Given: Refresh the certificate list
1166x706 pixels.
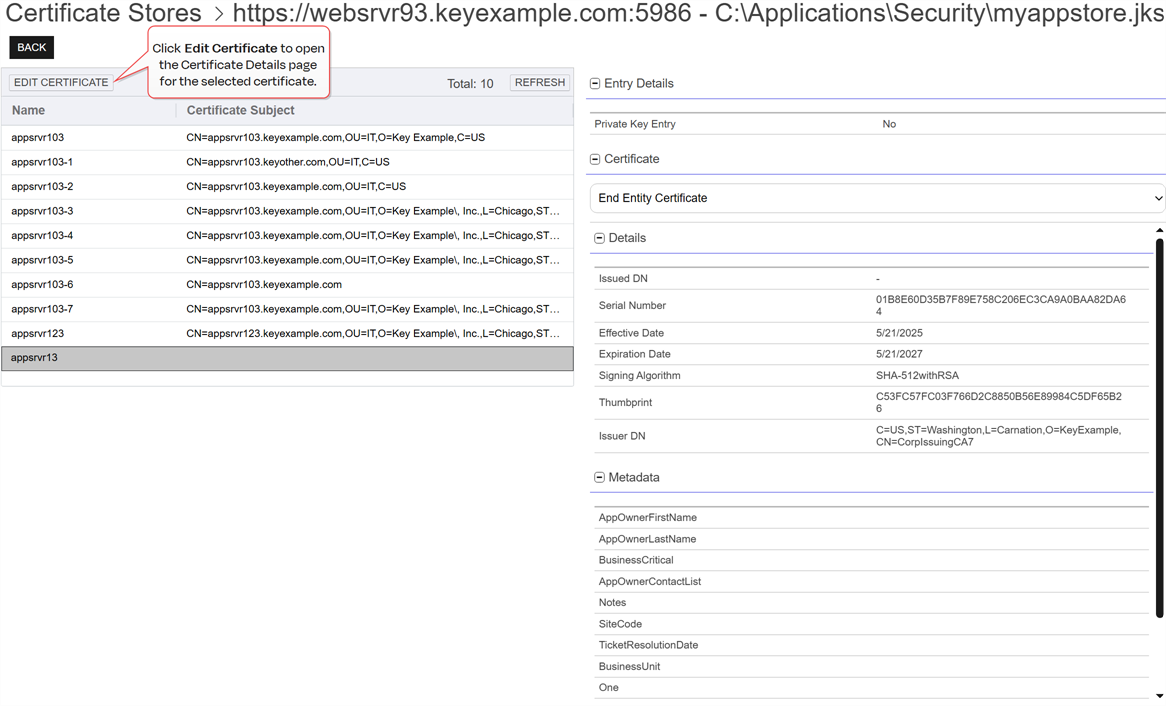Looking at the screenshot, I should [x=540, y=83].
